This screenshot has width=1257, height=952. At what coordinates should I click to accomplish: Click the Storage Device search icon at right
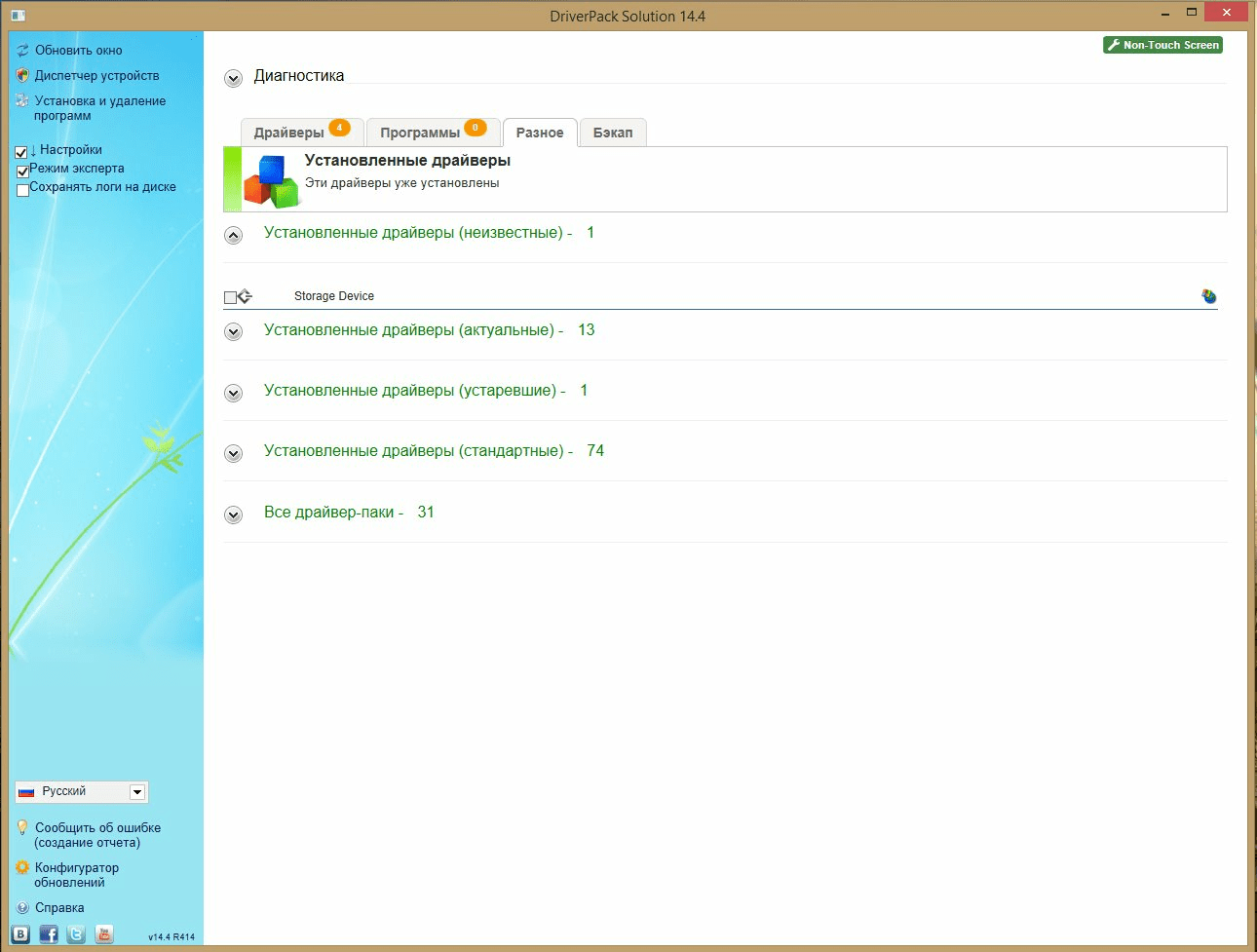click(1209, 296)
